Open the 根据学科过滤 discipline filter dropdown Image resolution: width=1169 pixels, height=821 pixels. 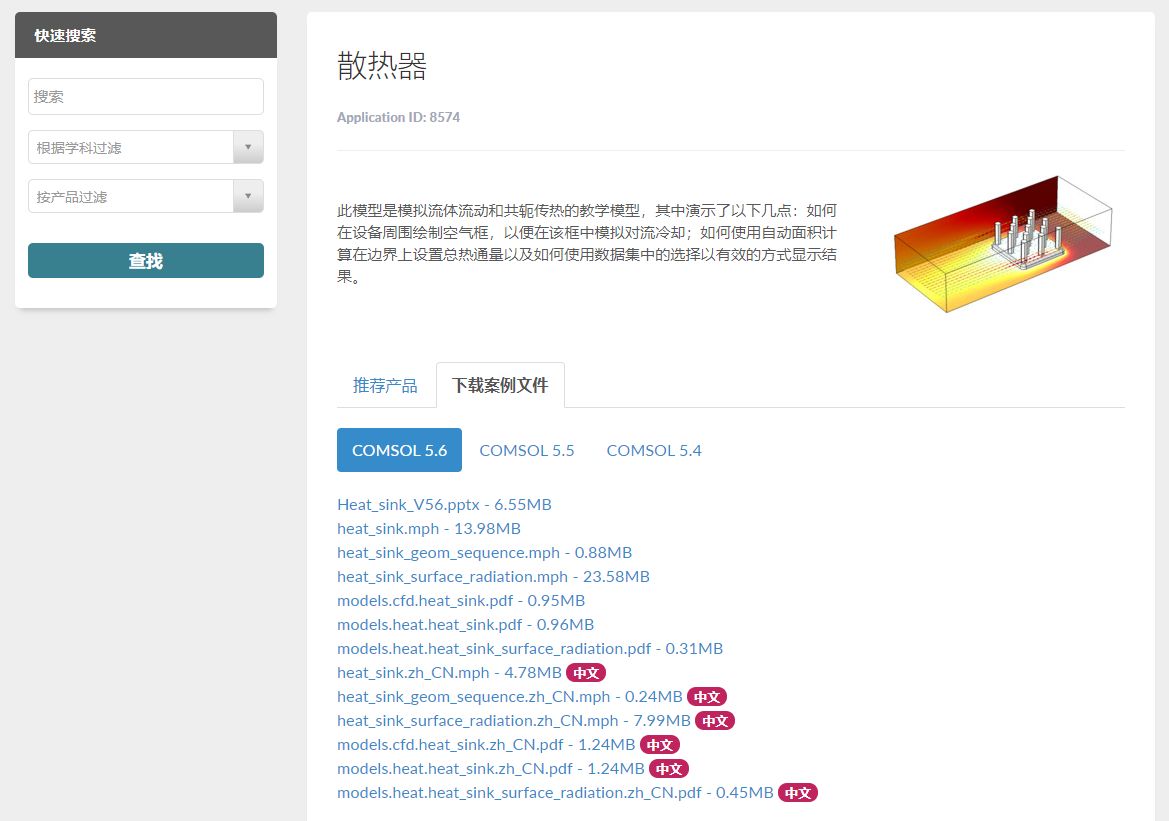145,148
